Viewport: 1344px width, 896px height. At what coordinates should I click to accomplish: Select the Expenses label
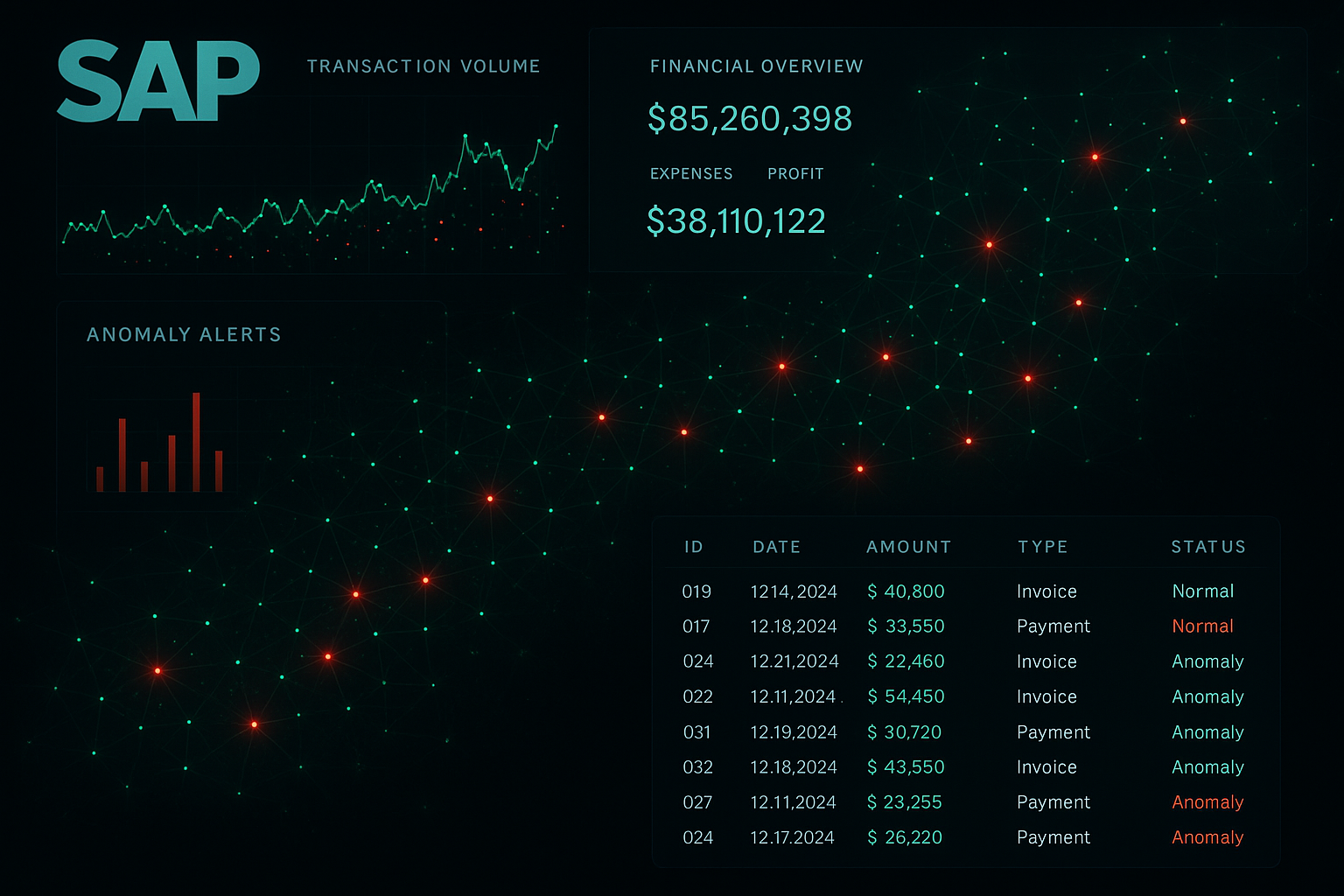(x=691, y=174)
